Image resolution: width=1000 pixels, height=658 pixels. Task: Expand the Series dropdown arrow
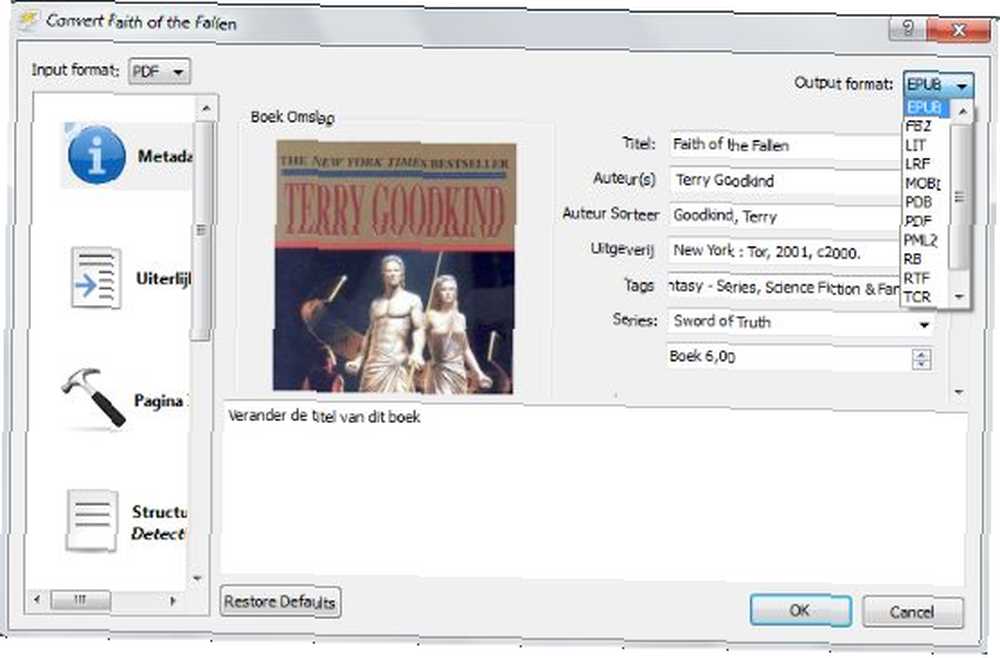[x=923, y=325]
